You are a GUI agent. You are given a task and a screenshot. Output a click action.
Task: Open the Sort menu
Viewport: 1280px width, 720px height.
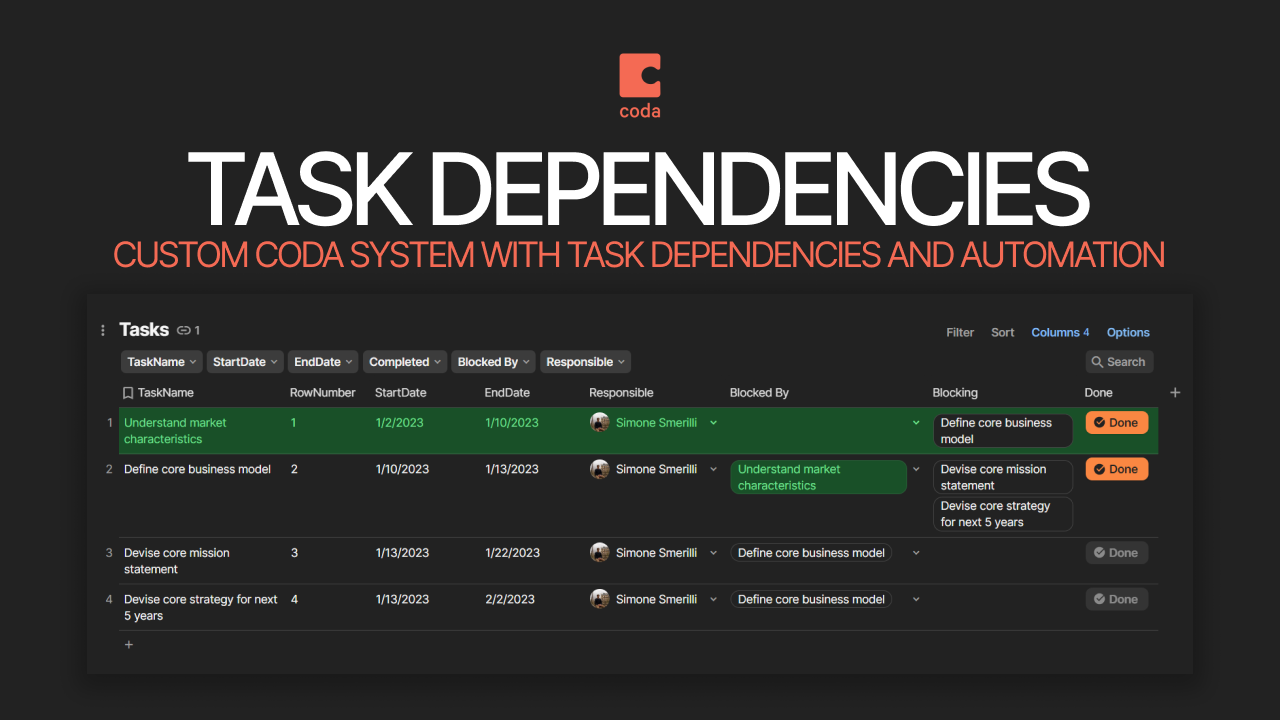tap(1002, 333)
